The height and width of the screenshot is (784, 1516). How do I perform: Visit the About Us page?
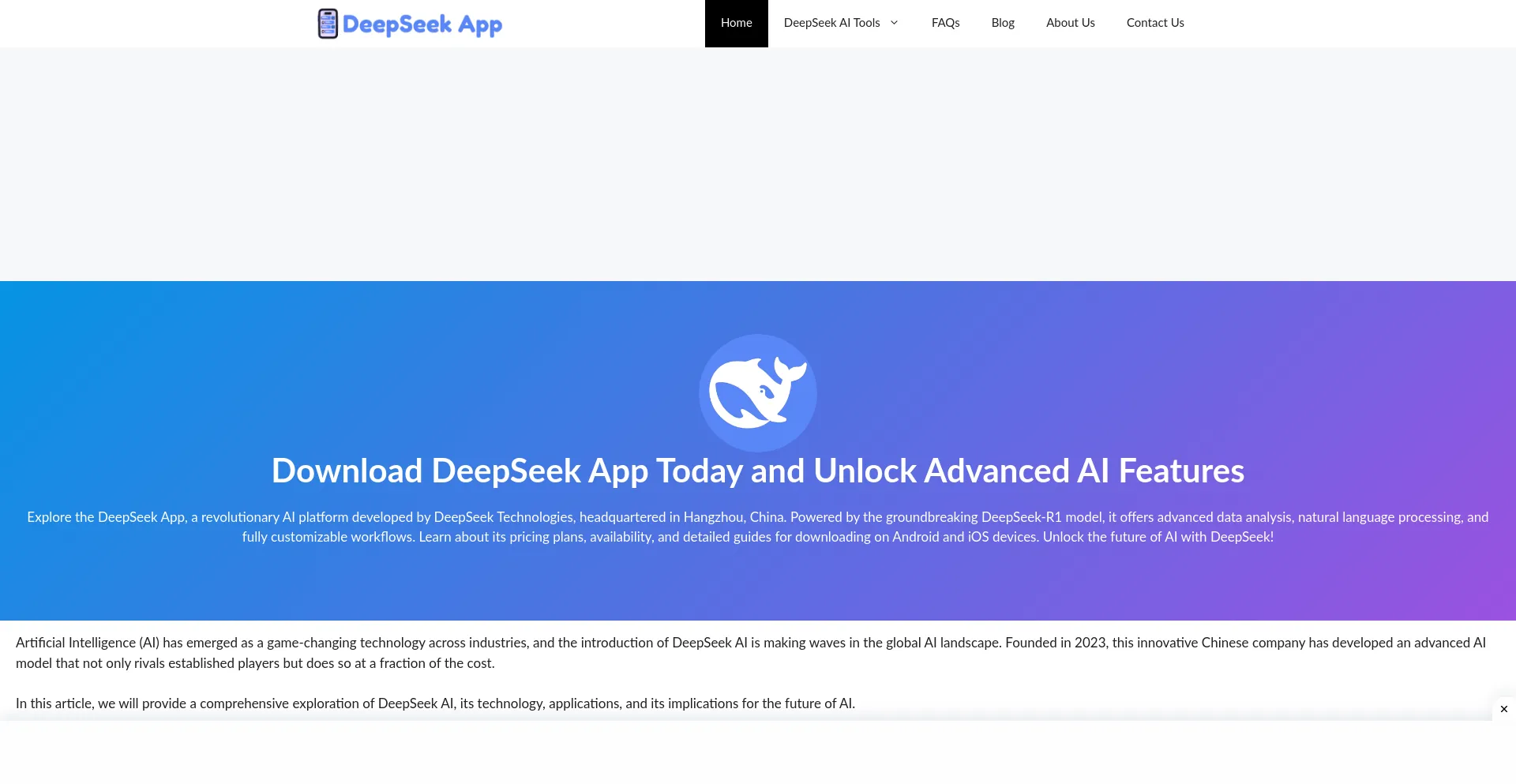click(x=1070, y=23)
